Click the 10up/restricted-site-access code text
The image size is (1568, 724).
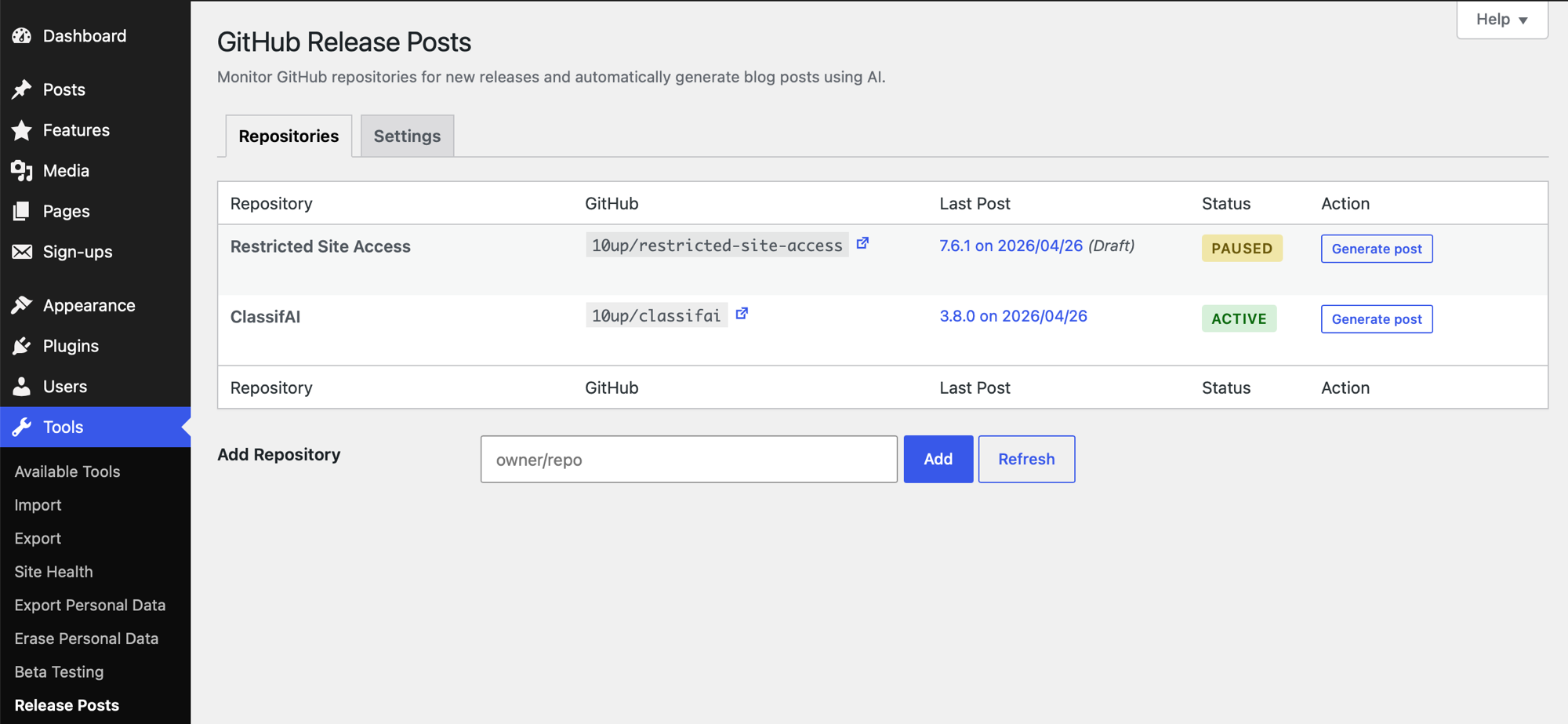pyautogui.click(x=717, y=246)
